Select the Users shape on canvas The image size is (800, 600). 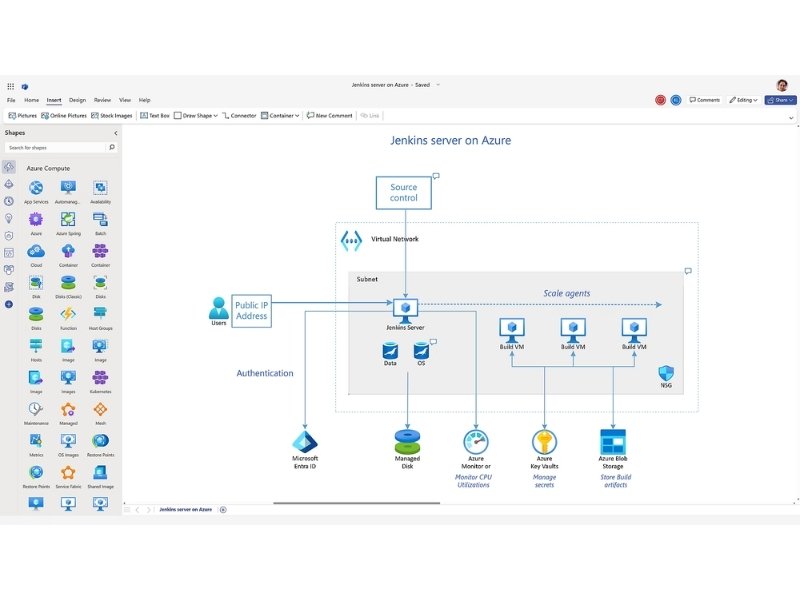[x=218, y=311]
